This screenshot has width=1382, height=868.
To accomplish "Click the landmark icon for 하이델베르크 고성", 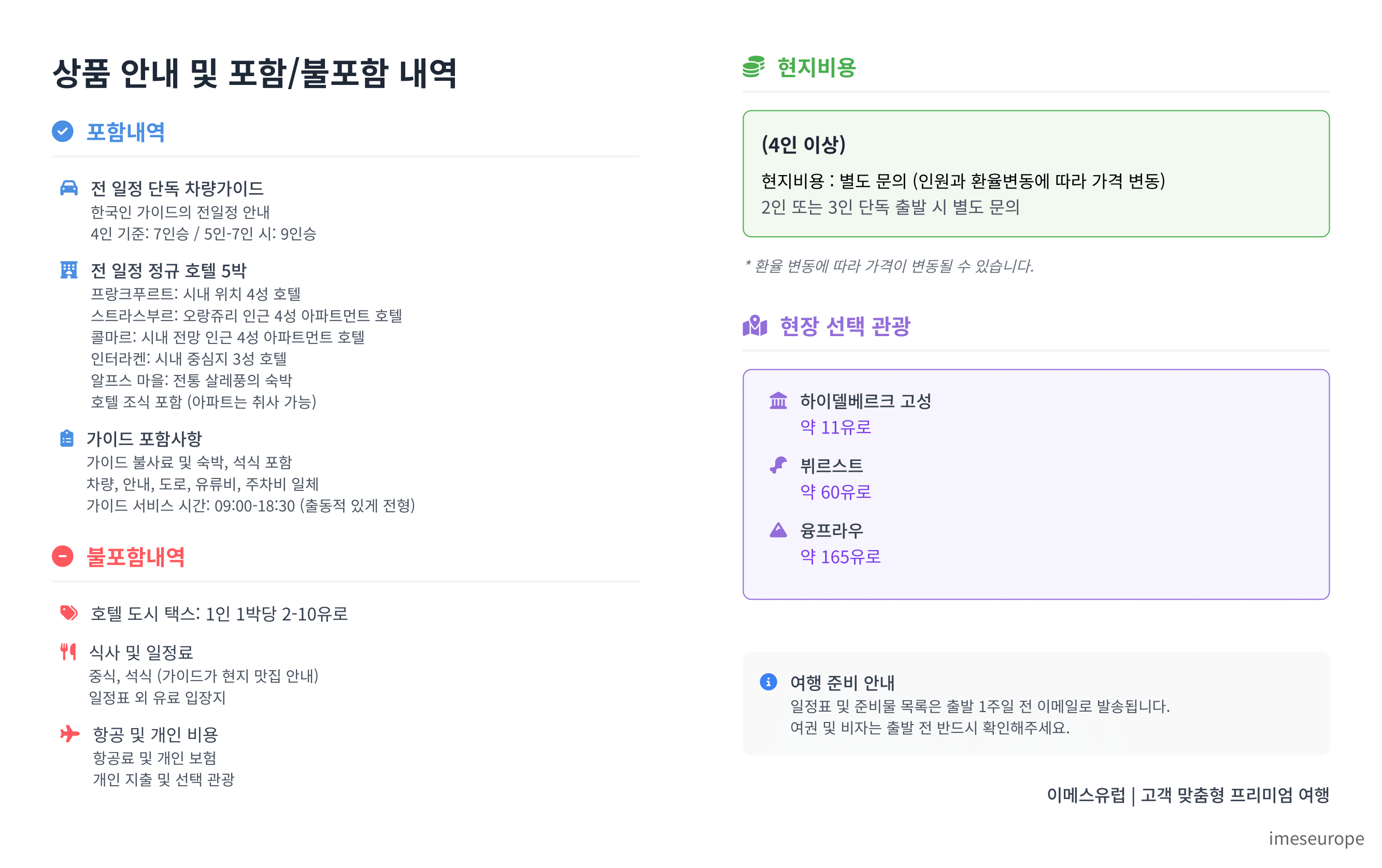I will click(x=778, y=400).
